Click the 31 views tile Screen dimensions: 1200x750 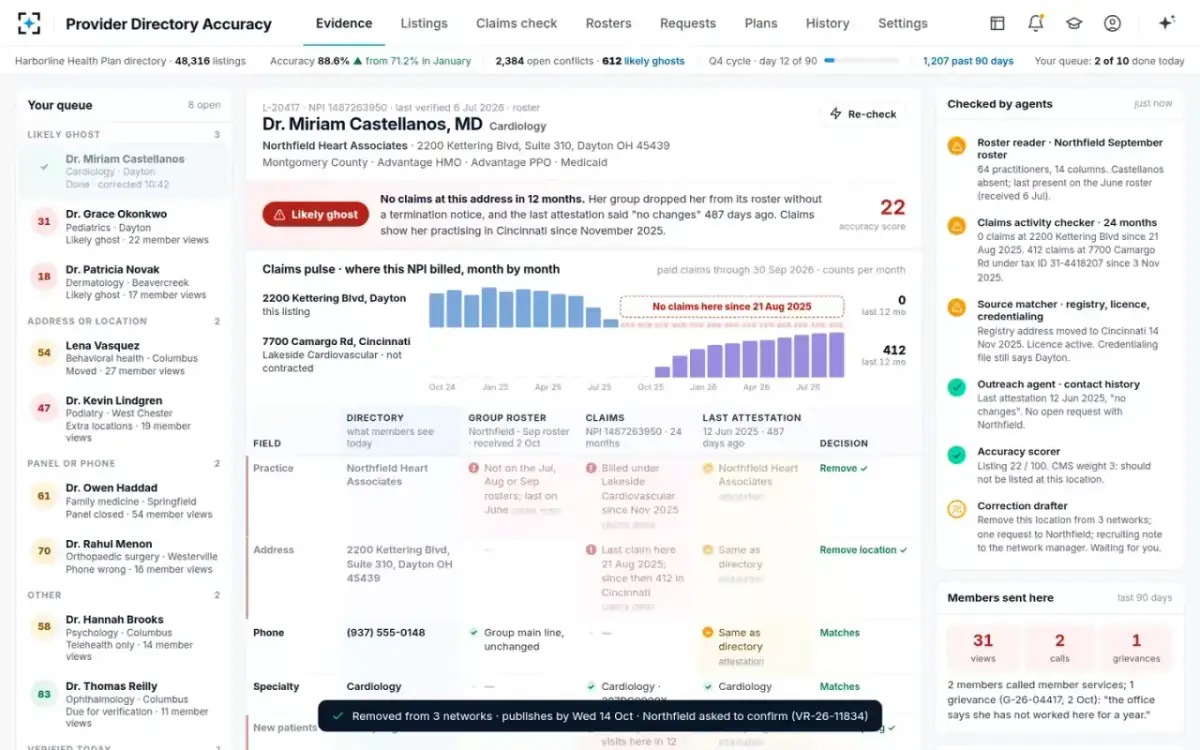pyautogui.click(x=983, y=647)
